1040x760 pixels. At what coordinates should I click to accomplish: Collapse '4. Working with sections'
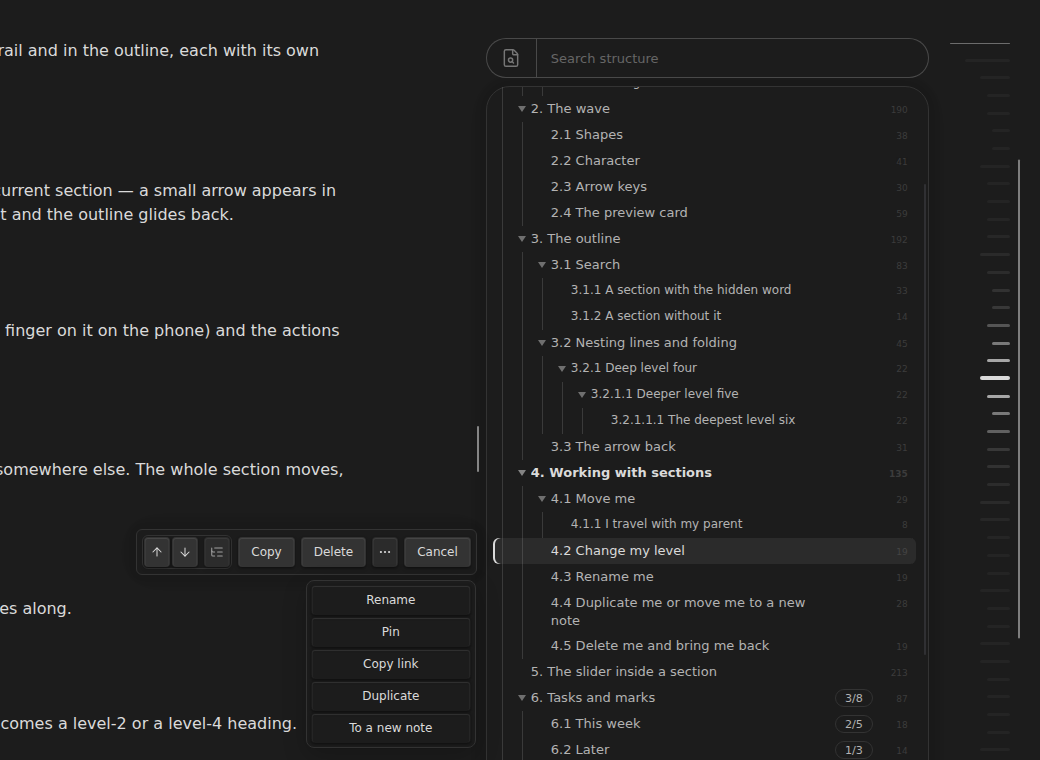point(522,473)
